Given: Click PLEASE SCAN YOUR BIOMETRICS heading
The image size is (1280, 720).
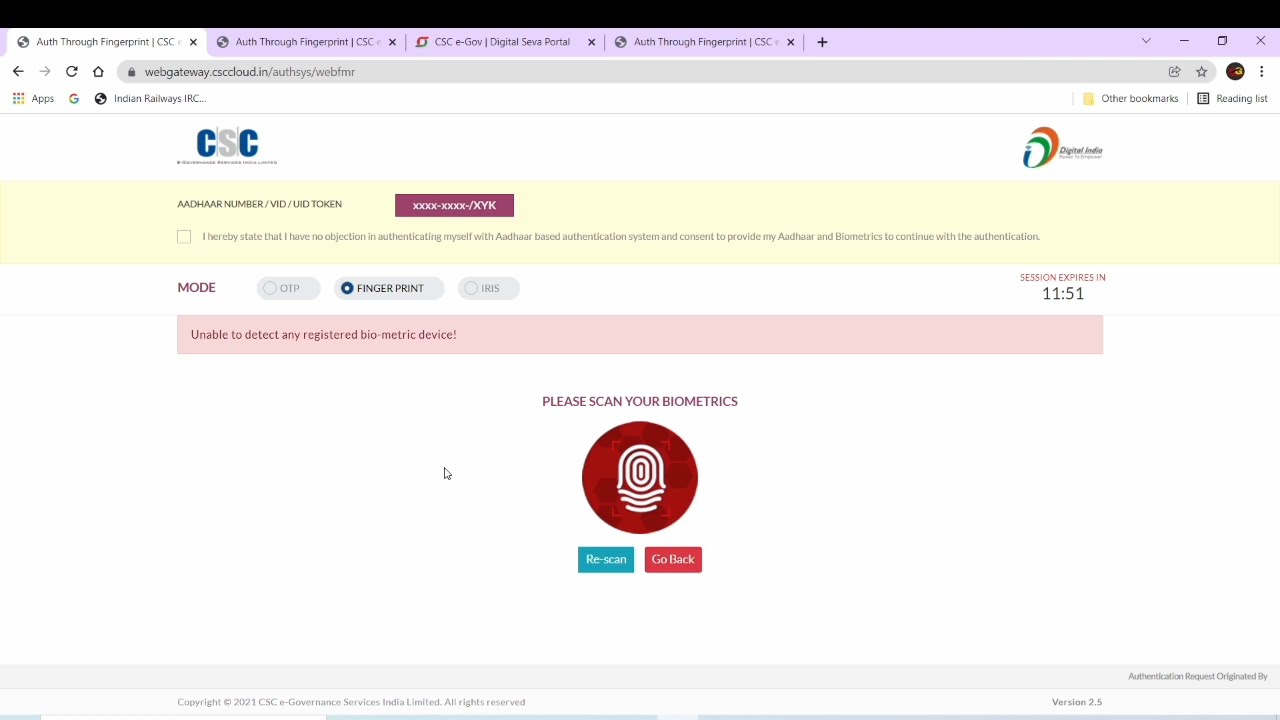Looking at the screenshot, I should [x=640, y=402].
